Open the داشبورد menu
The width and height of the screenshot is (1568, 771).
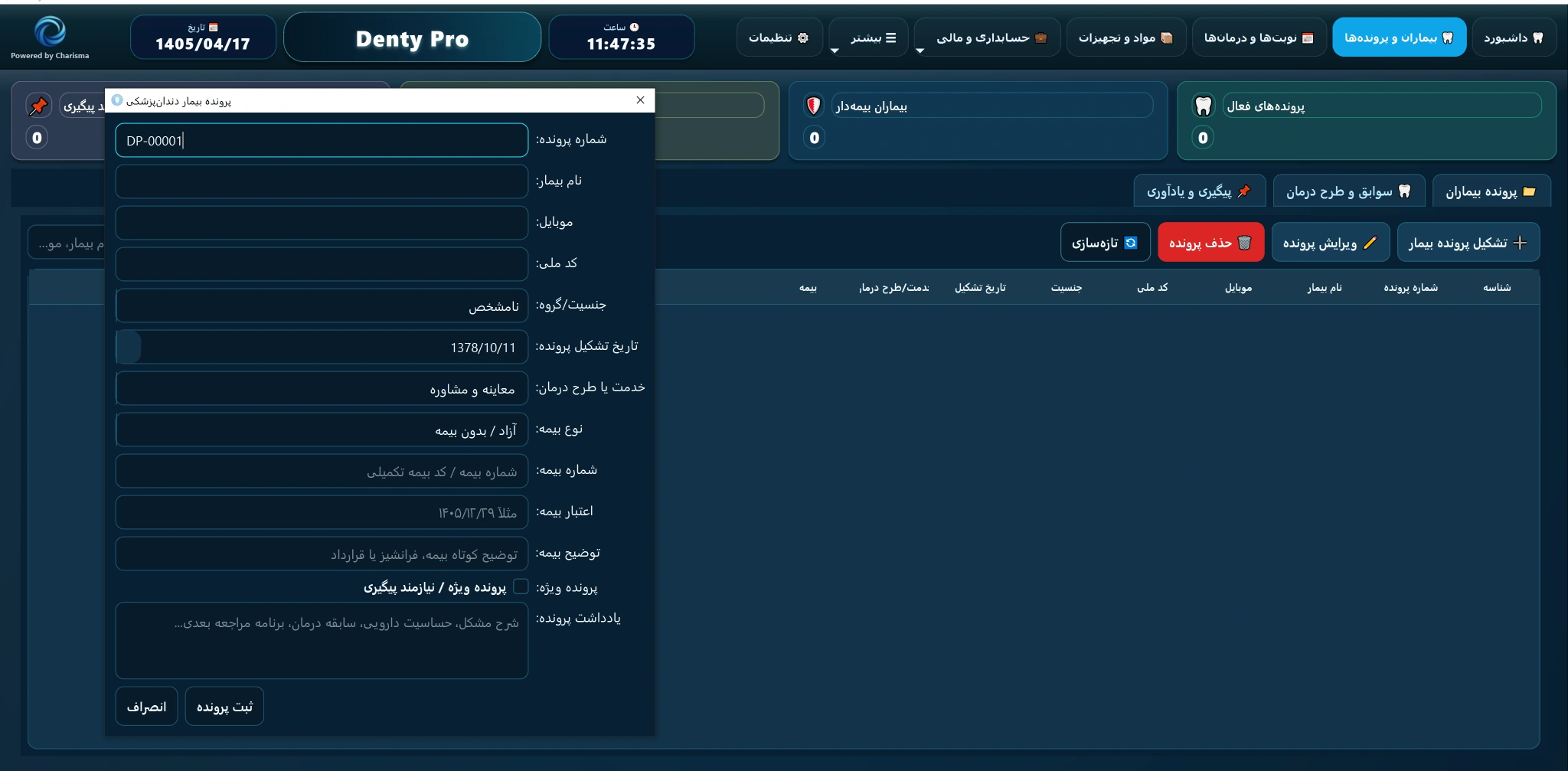(1514, 38)
